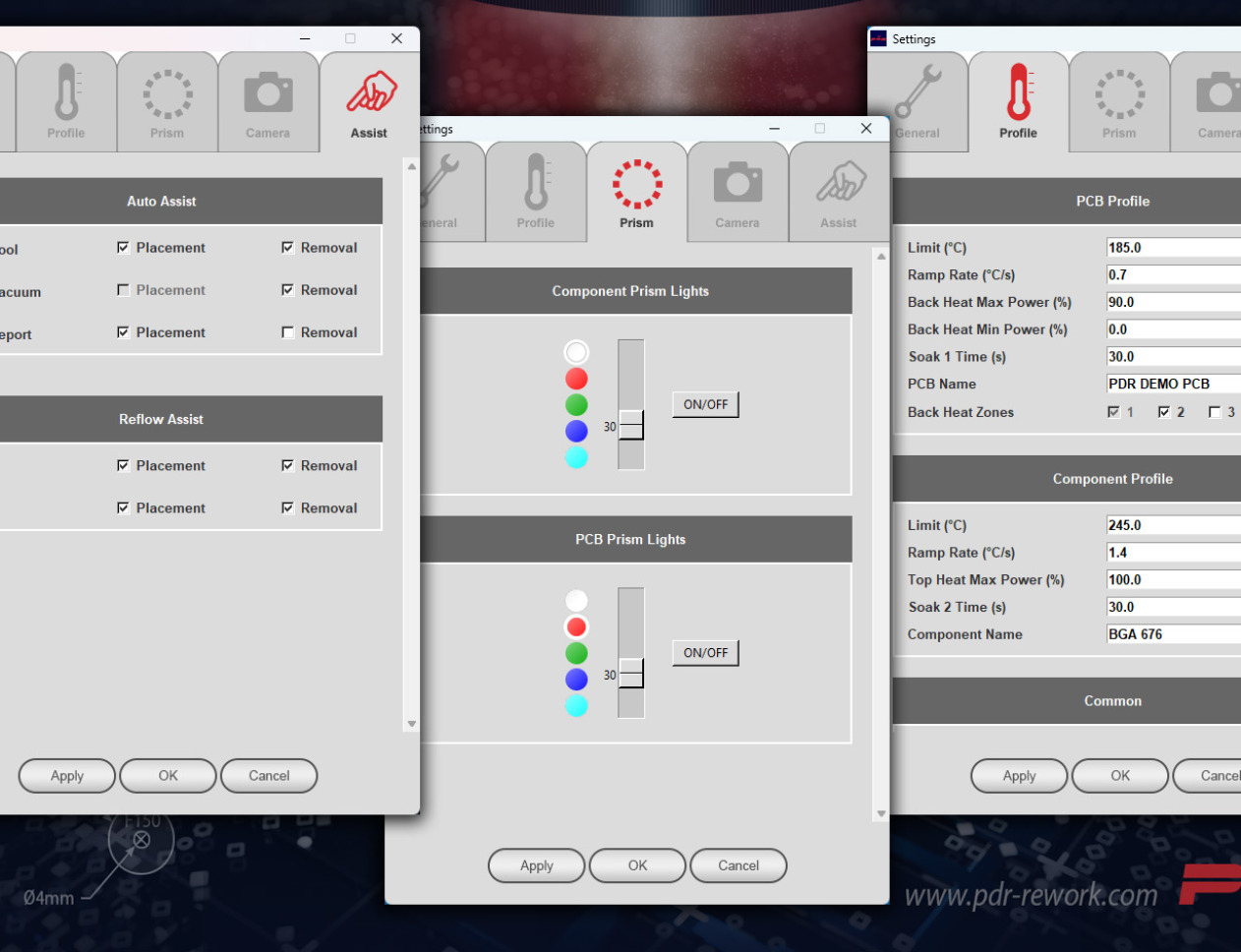Click Apply in middle Prism window

tap(537, 865)
